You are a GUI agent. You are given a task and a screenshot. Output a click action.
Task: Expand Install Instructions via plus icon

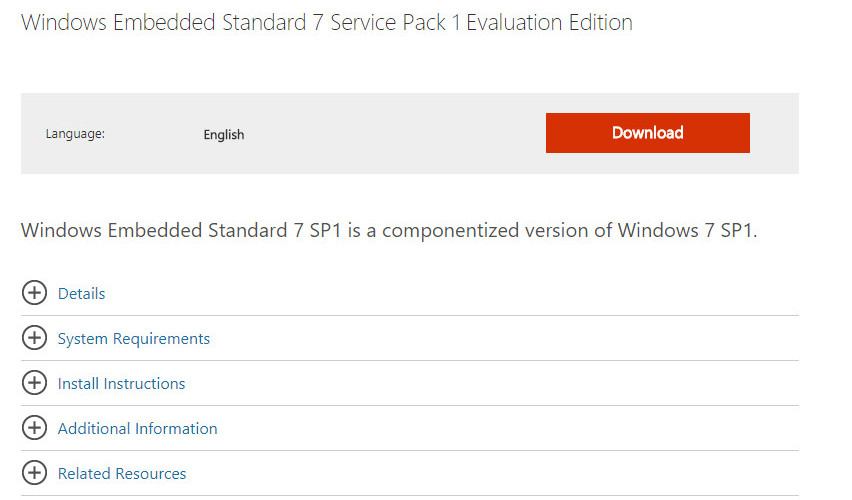[x=34, y=383]
